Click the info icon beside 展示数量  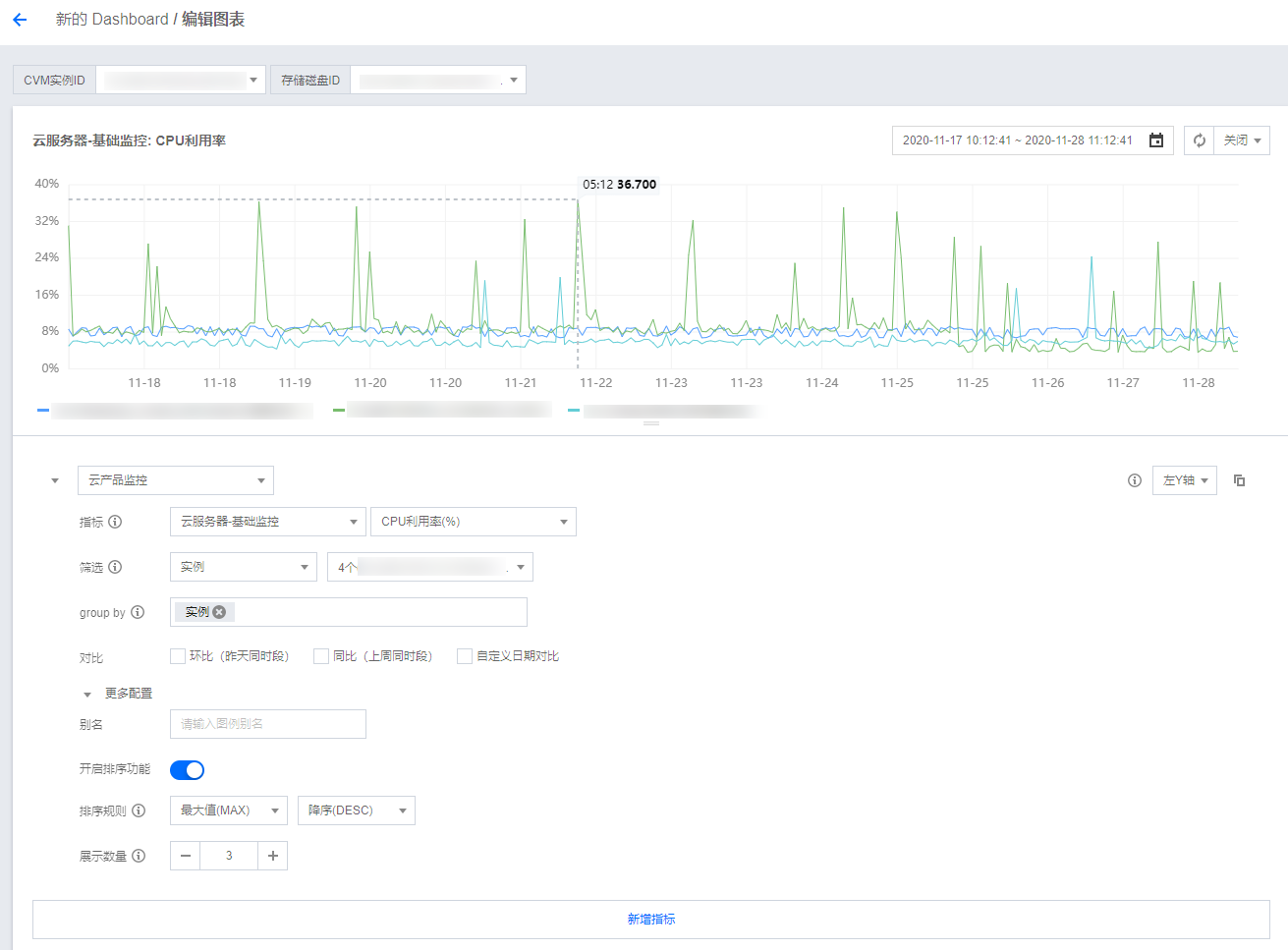[x=138, y=856]
